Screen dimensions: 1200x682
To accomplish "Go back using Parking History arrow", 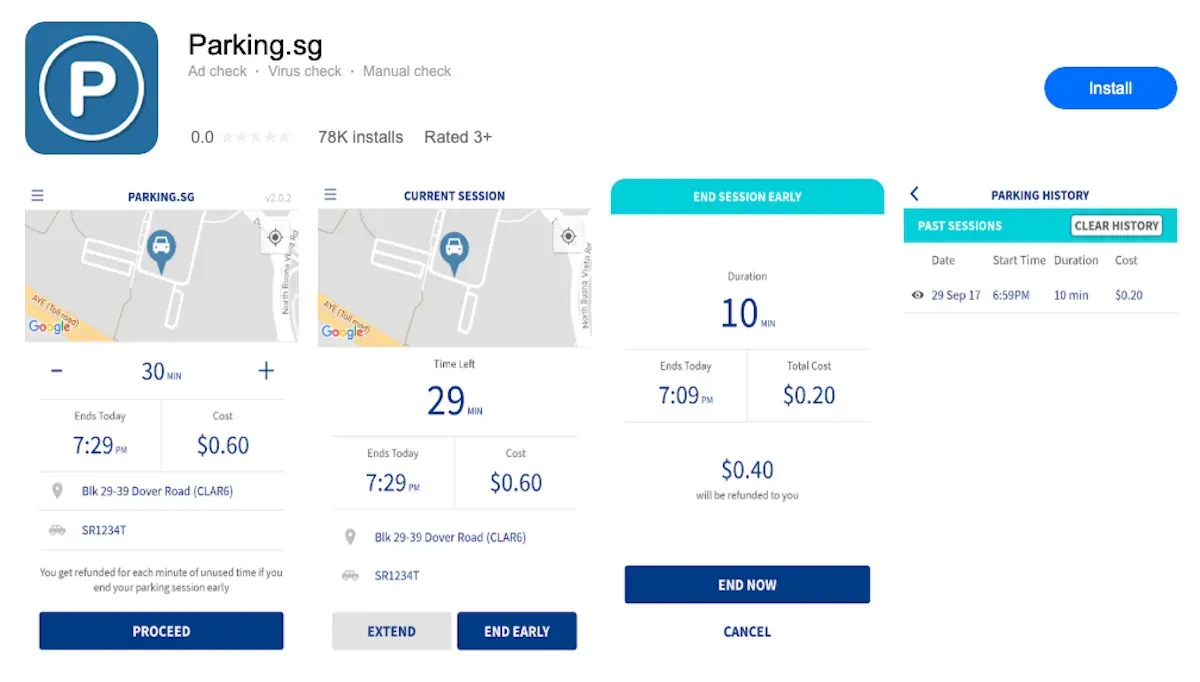I will 914,194.
